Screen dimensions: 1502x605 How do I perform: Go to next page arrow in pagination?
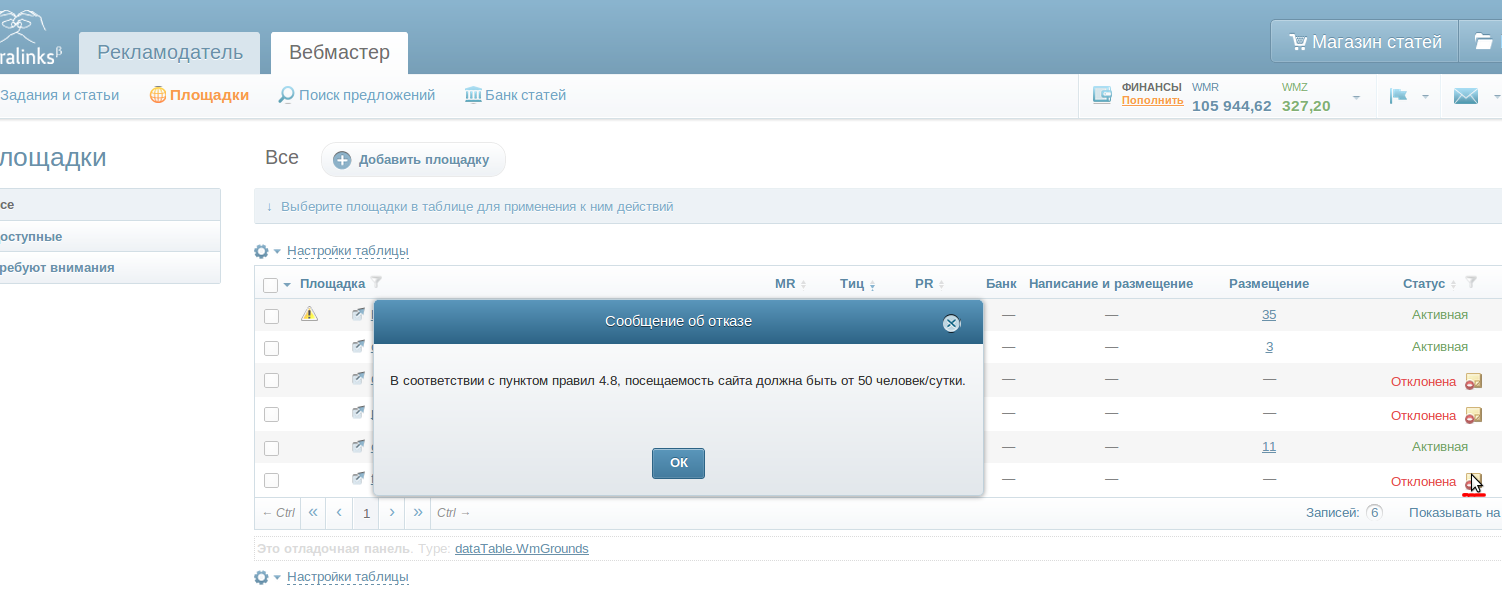coord(392,512)
